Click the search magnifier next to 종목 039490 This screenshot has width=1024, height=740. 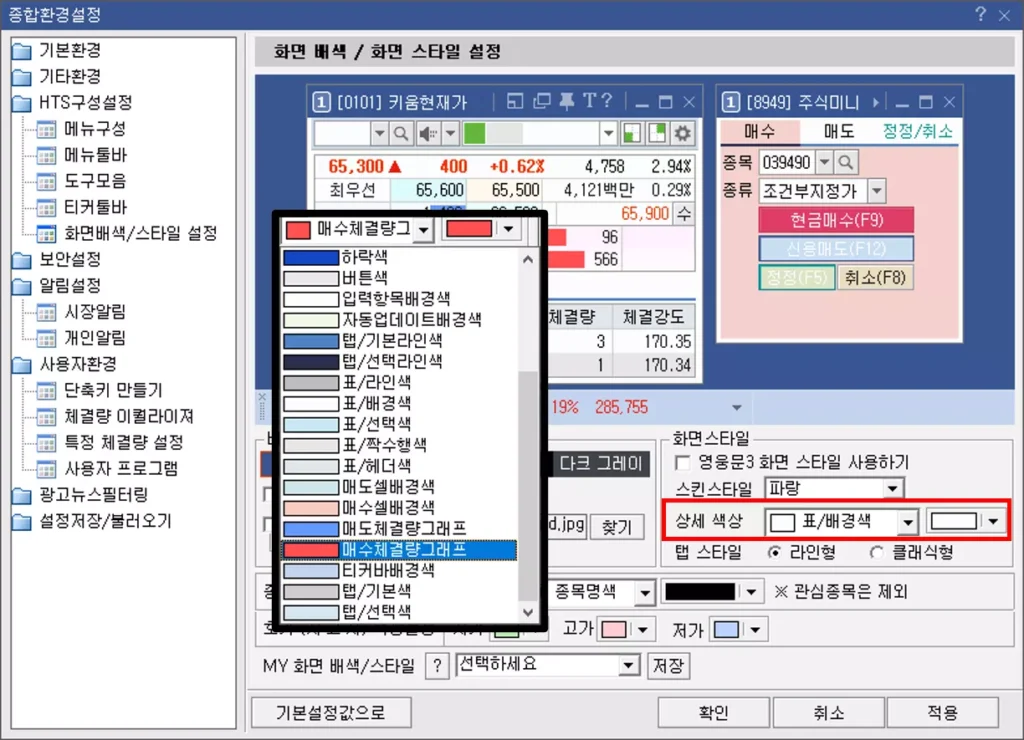point(846,162)
